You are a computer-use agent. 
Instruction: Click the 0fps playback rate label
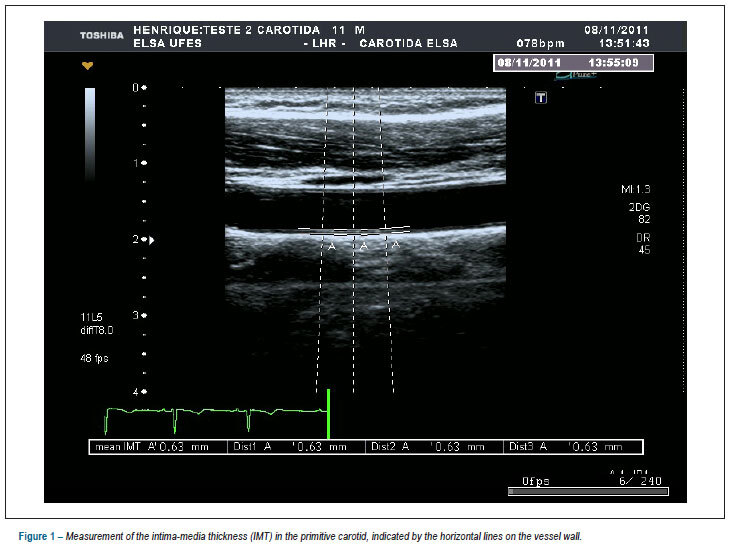[x=535, y=481]
